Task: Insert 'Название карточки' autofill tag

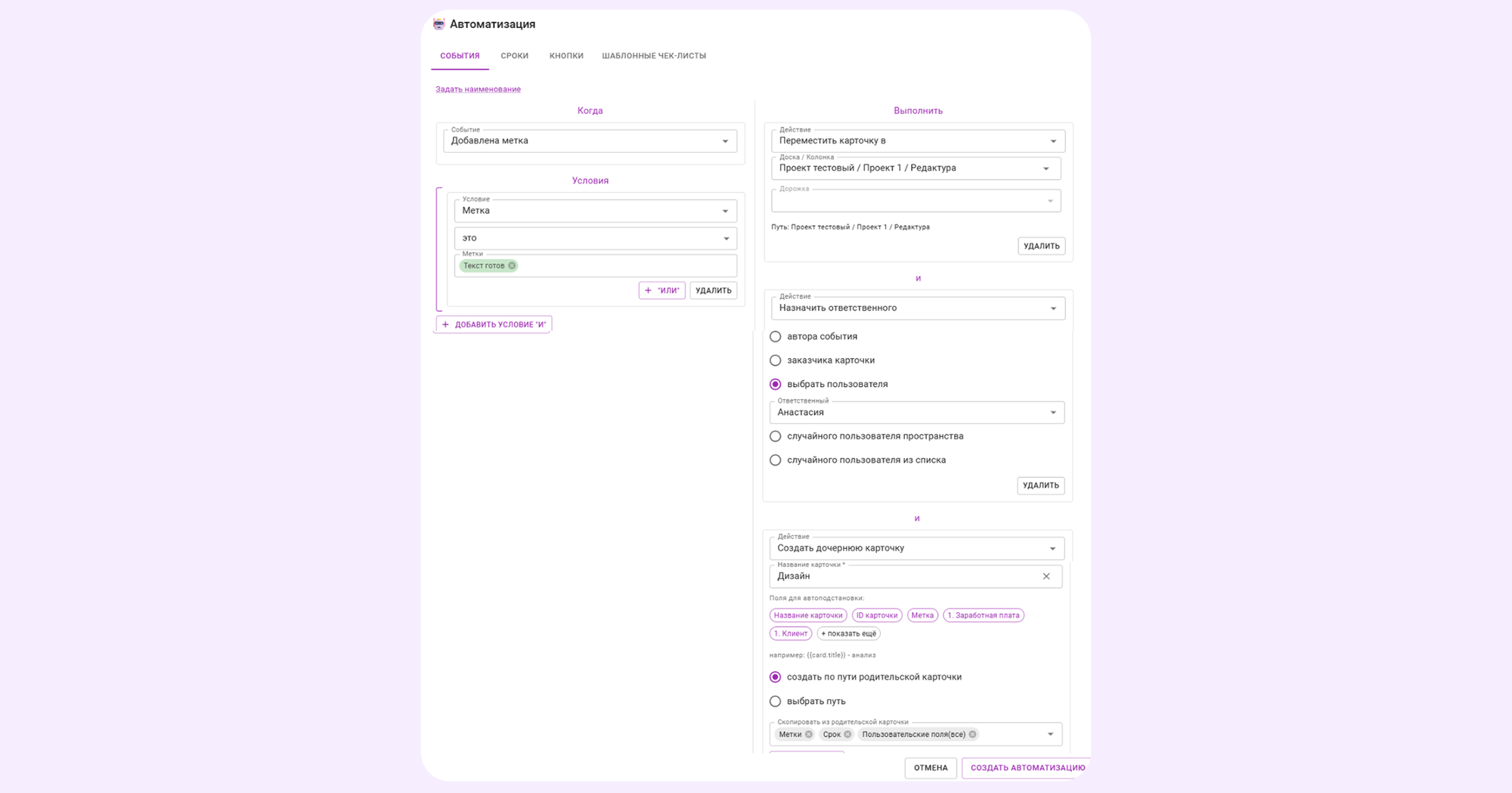Action: pyautogui.click(x=807, y=615)
